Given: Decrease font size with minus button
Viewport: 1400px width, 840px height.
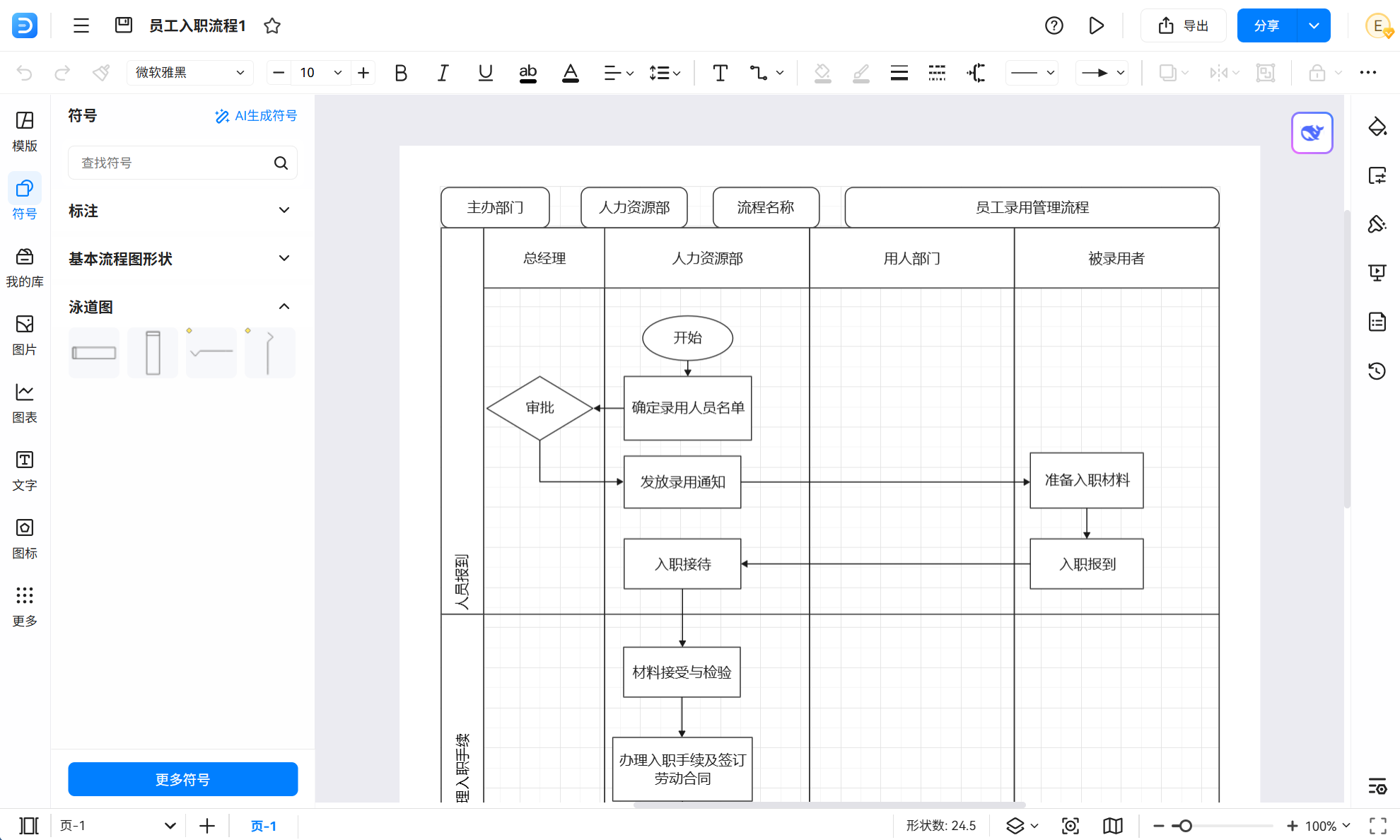Looking at the screenshot, I should pyautogui.click(x=279, y=73).
